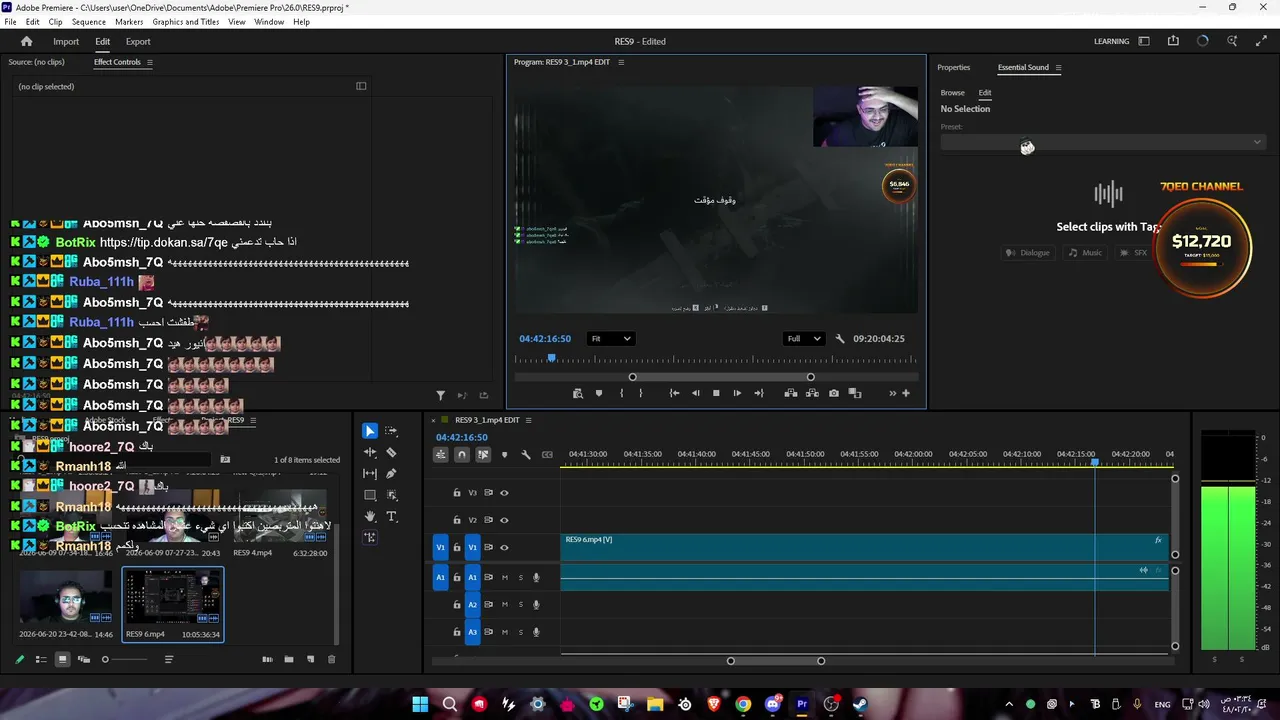
Task: Open the Program monitor panel menu
Action: coord(621,62)
